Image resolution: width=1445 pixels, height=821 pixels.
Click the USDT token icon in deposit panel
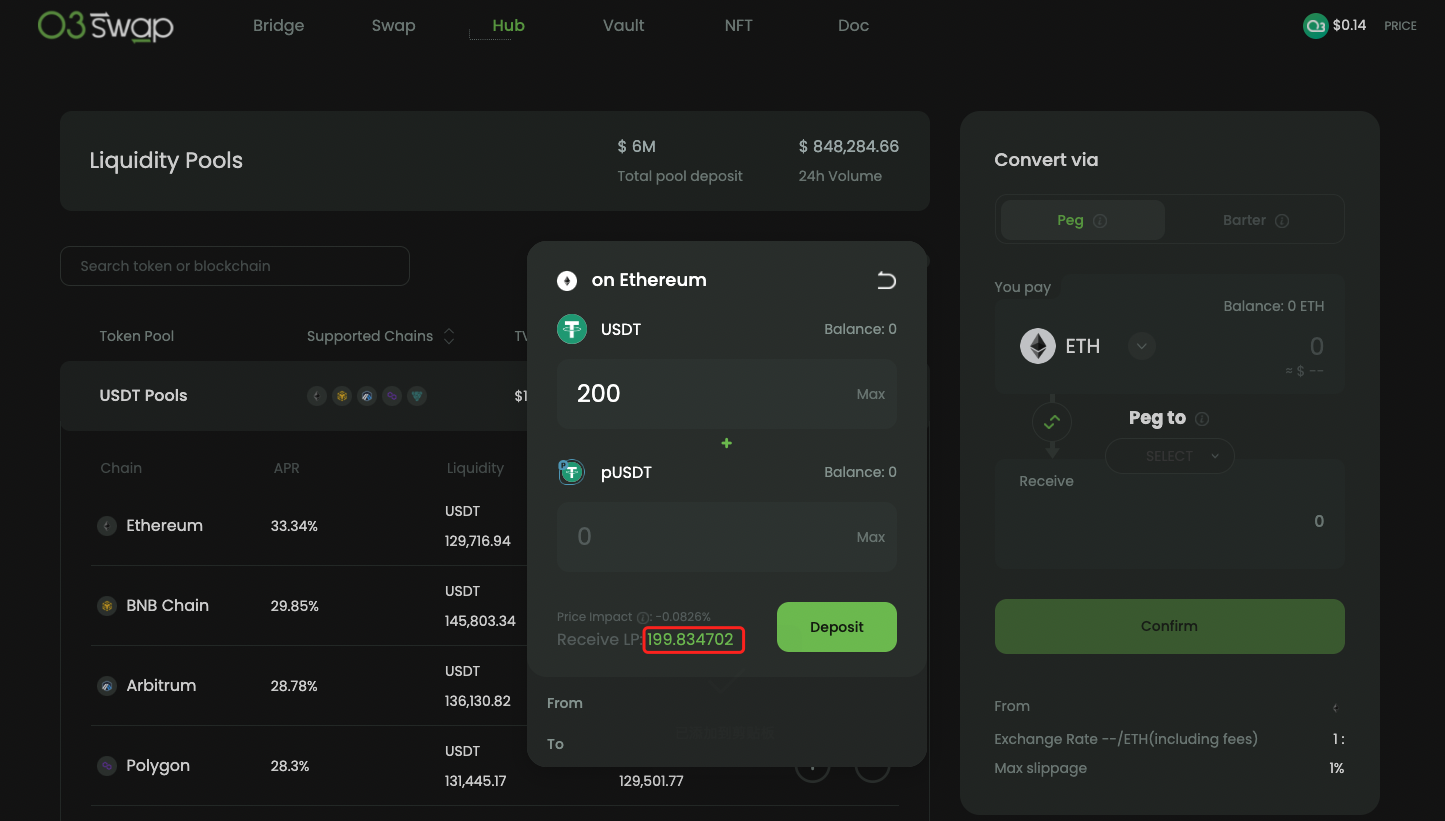572,329
